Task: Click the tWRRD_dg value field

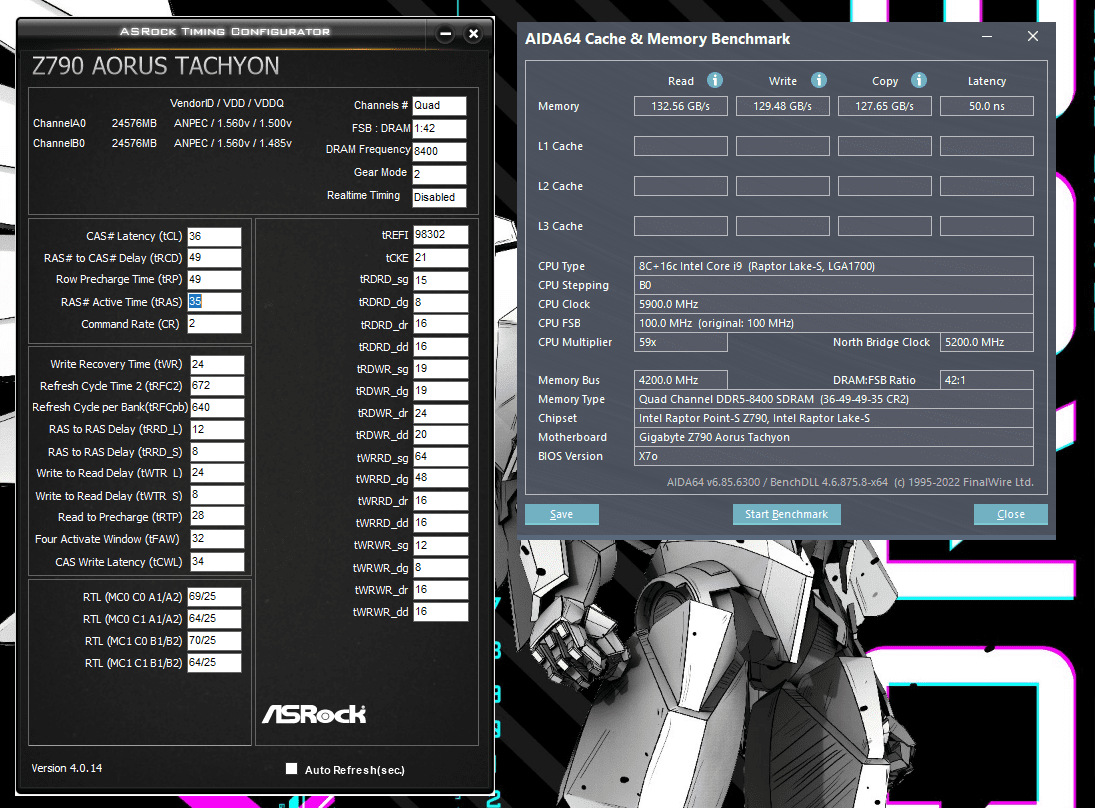Action: (x=441, y=478)
